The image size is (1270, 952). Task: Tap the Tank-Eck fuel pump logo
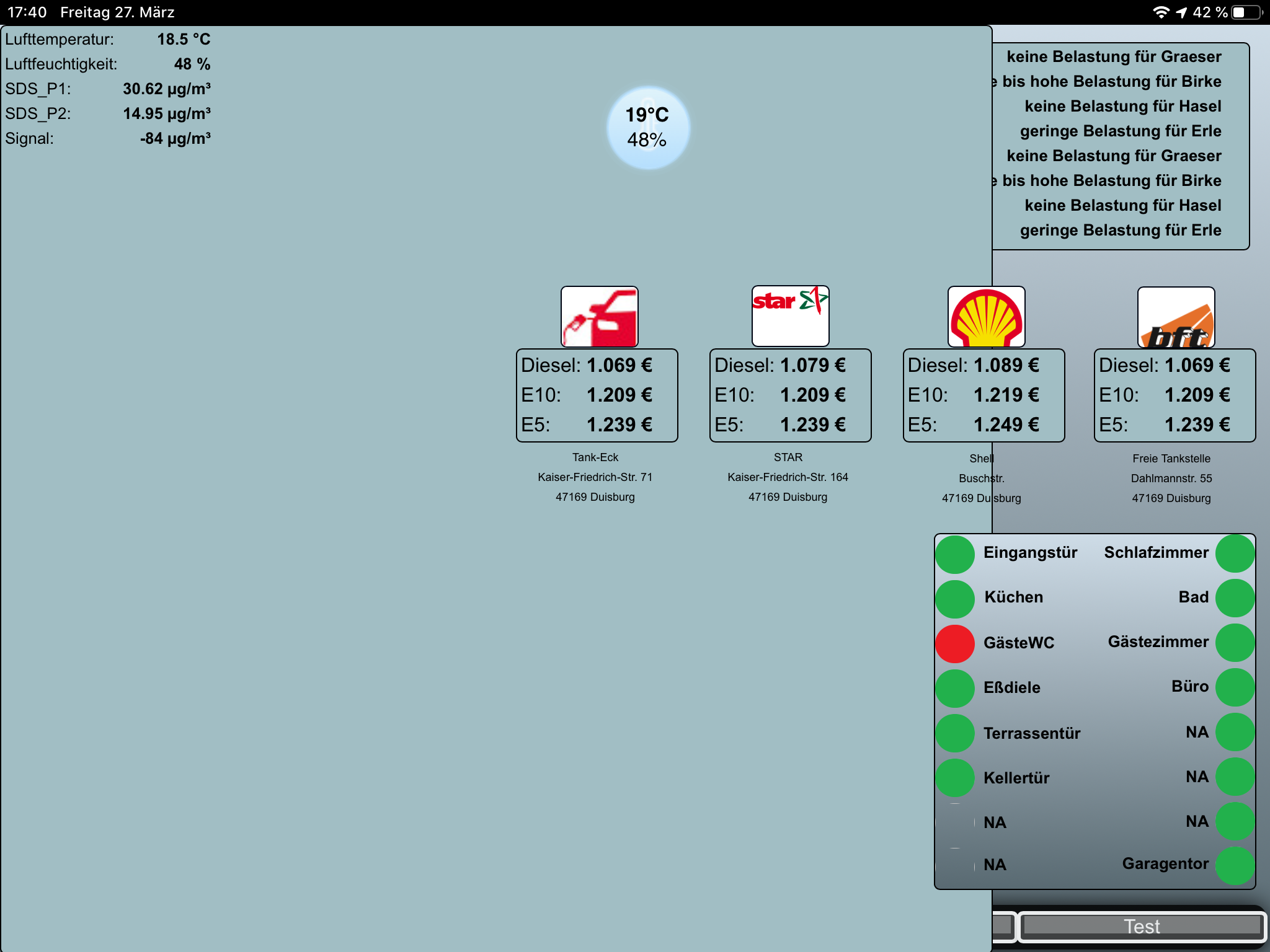click(599, 317)
